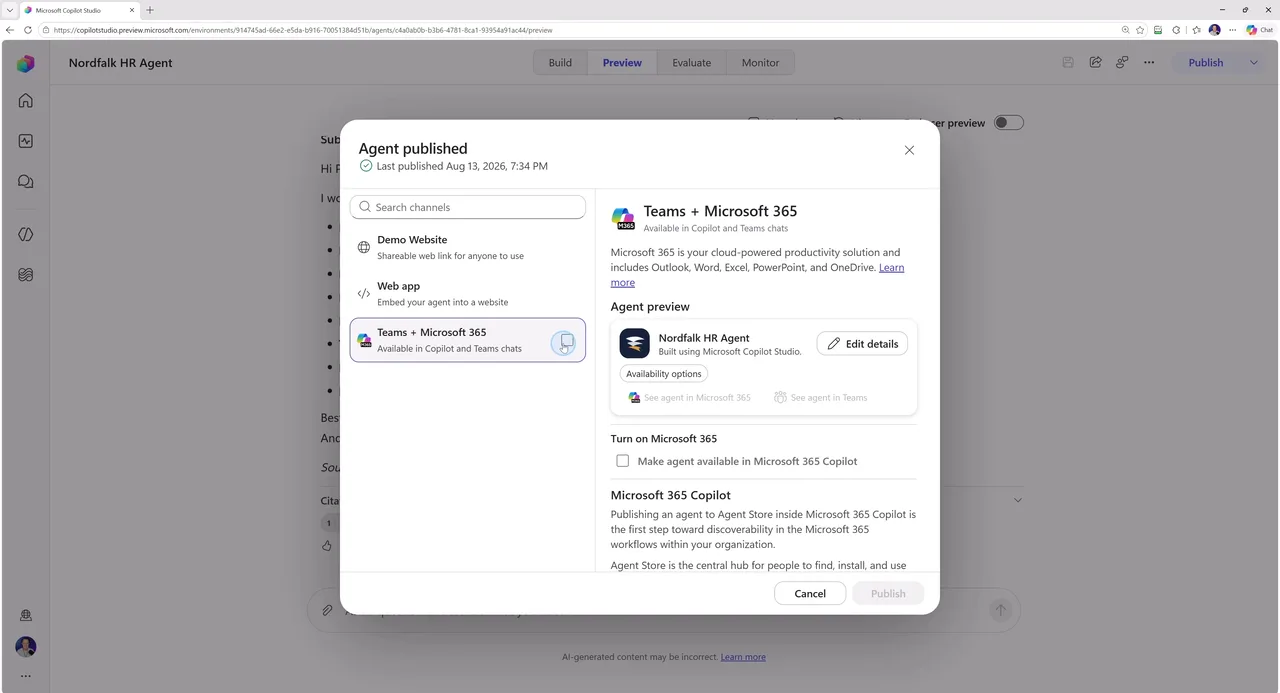Select the Teams + Microsoft 365 channel
The width and height of the screenshot is (1280, 693).
pos(467,340)
